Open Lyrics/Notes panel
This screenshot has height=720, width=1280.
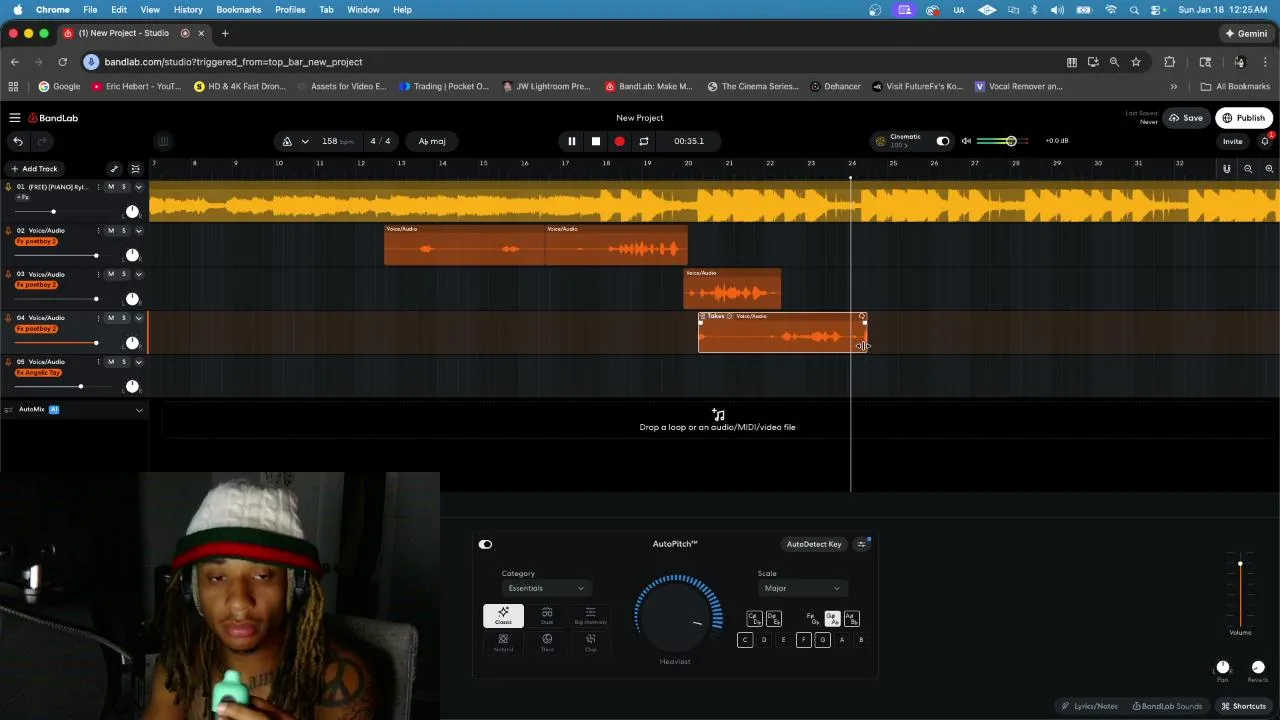tap(1090, 706)
